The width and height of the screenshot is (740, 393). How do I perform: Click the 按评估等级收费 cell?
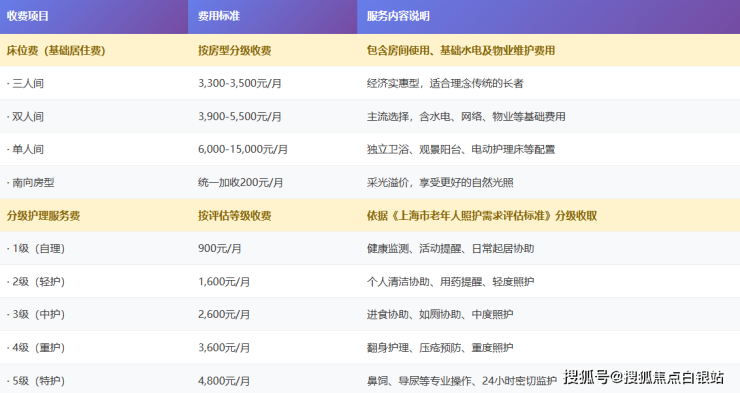pyautogui.click(x=235, y=216)
